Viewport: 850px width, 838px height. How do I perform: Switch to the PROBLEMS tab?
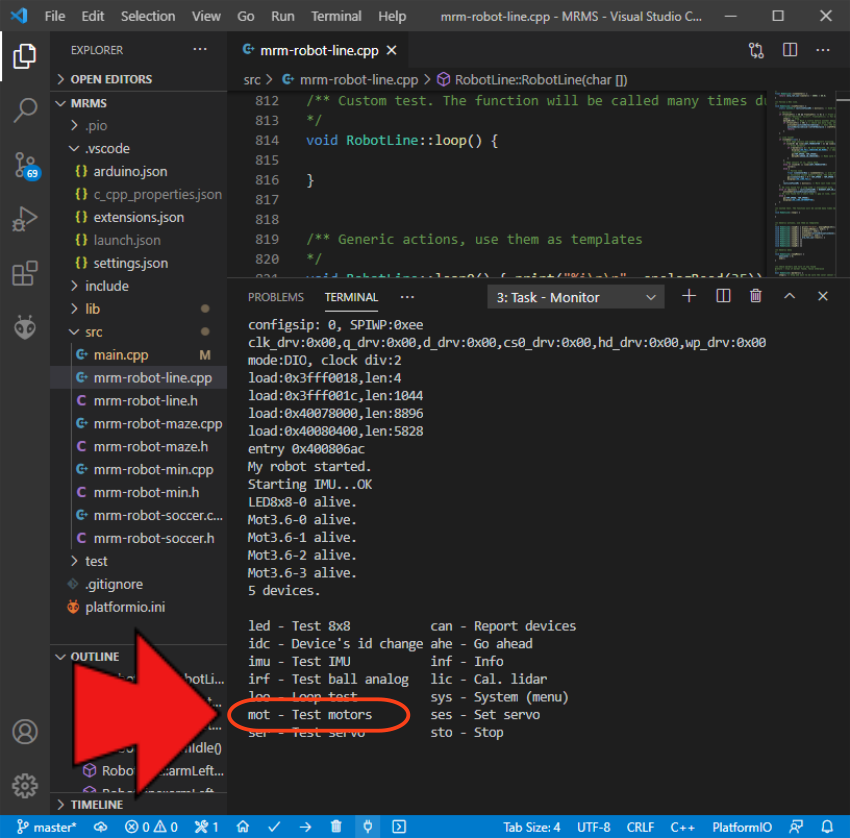pyautogui.click(x=275, y=297)
